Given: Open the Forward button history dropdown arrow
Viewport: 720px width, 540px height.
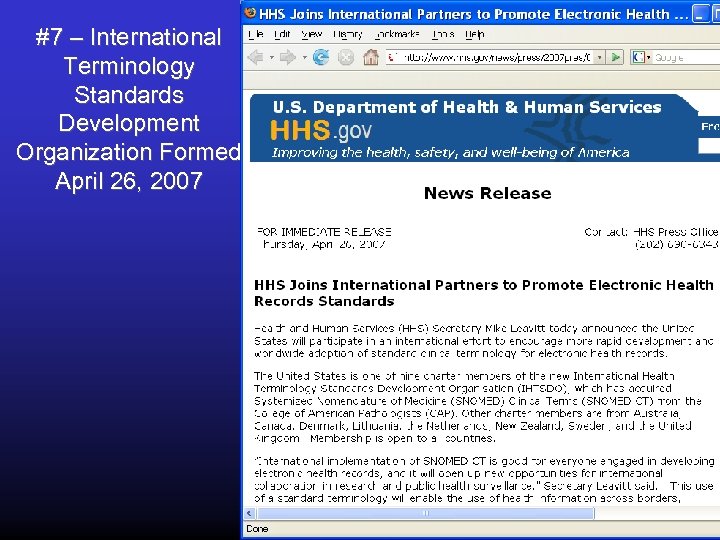Looking at the screenshot, I should pos(304,58).
